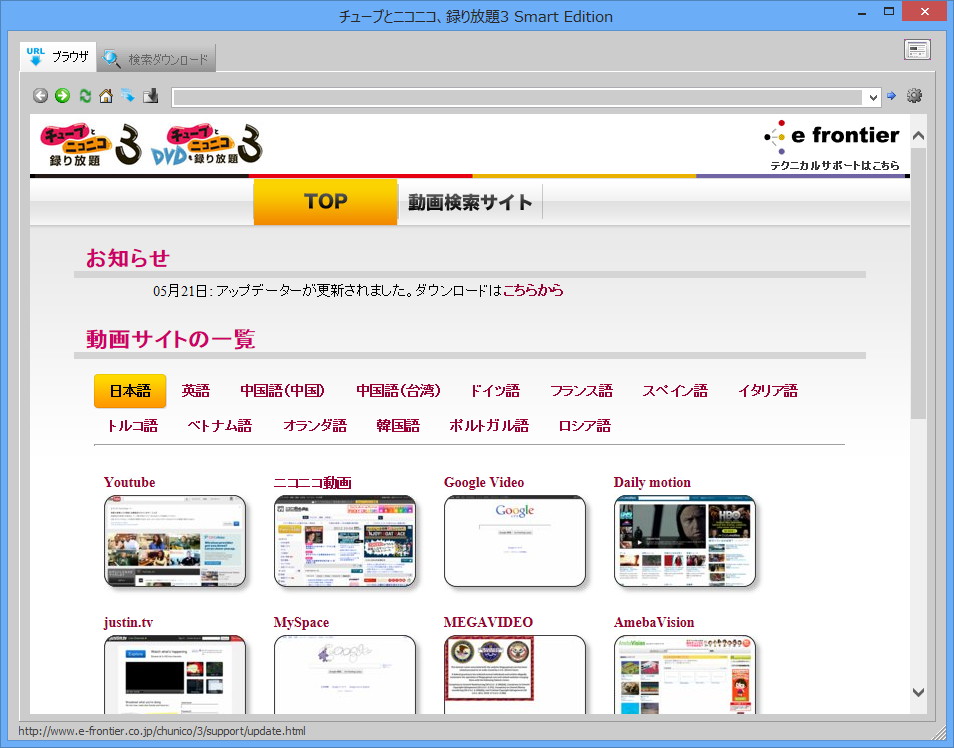Click the MEGAVIDEO site thumbnail
954x748 pixels.
tap(515, 674)
